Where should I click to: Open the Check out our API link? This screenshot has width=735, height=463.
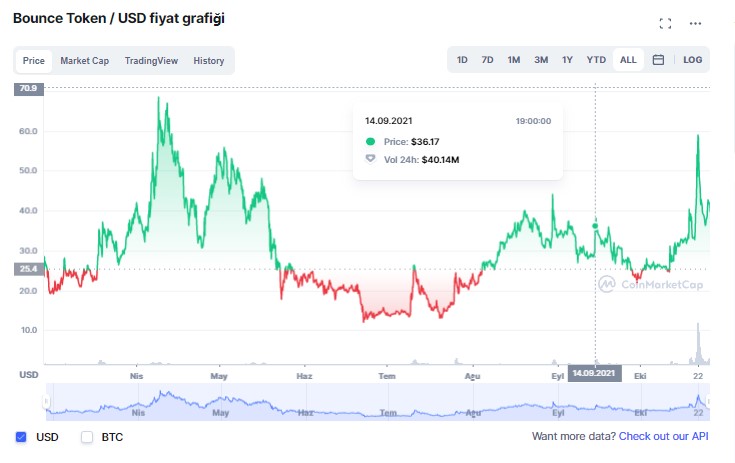(663, 436)
